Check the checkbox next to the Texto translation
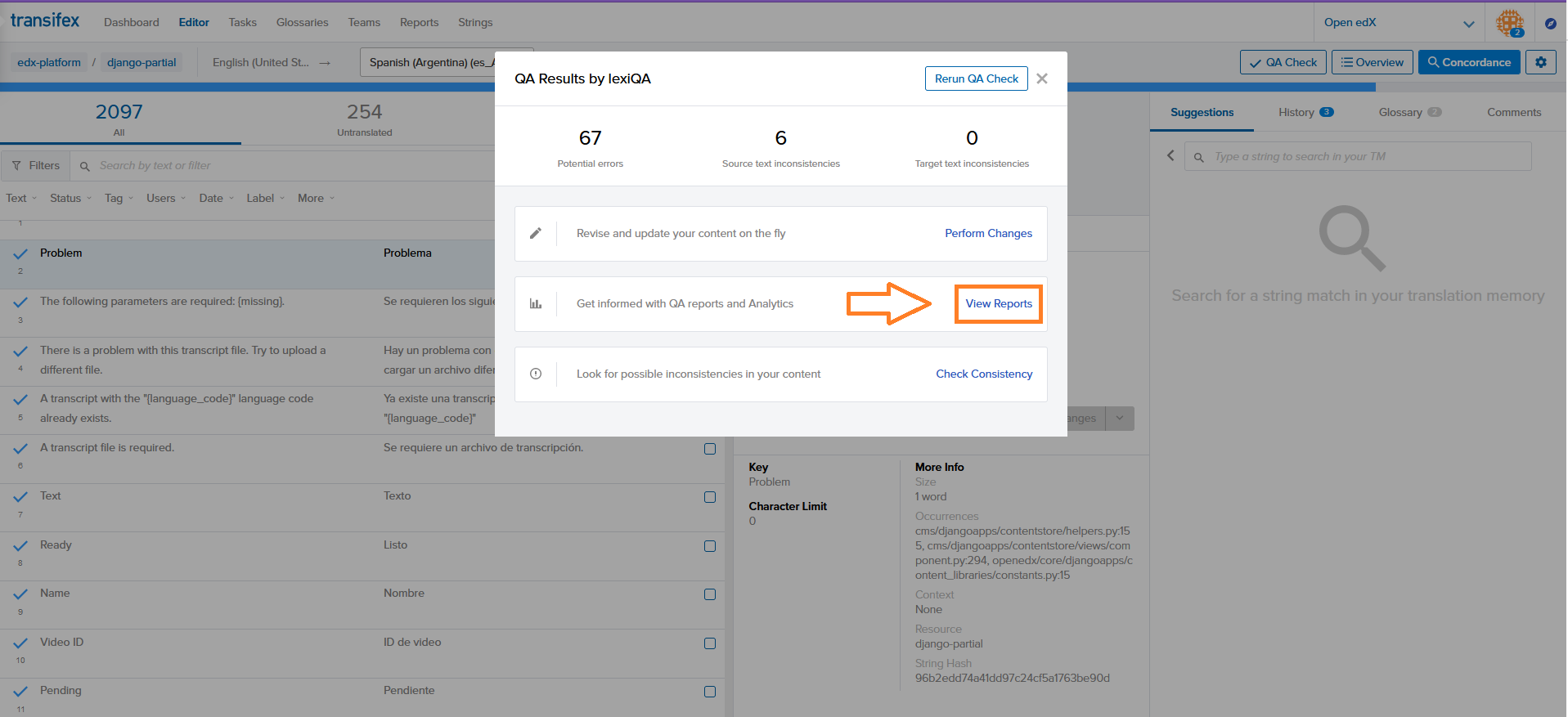The height and width of the screenshot is (717, 1568). click(710, 496)
